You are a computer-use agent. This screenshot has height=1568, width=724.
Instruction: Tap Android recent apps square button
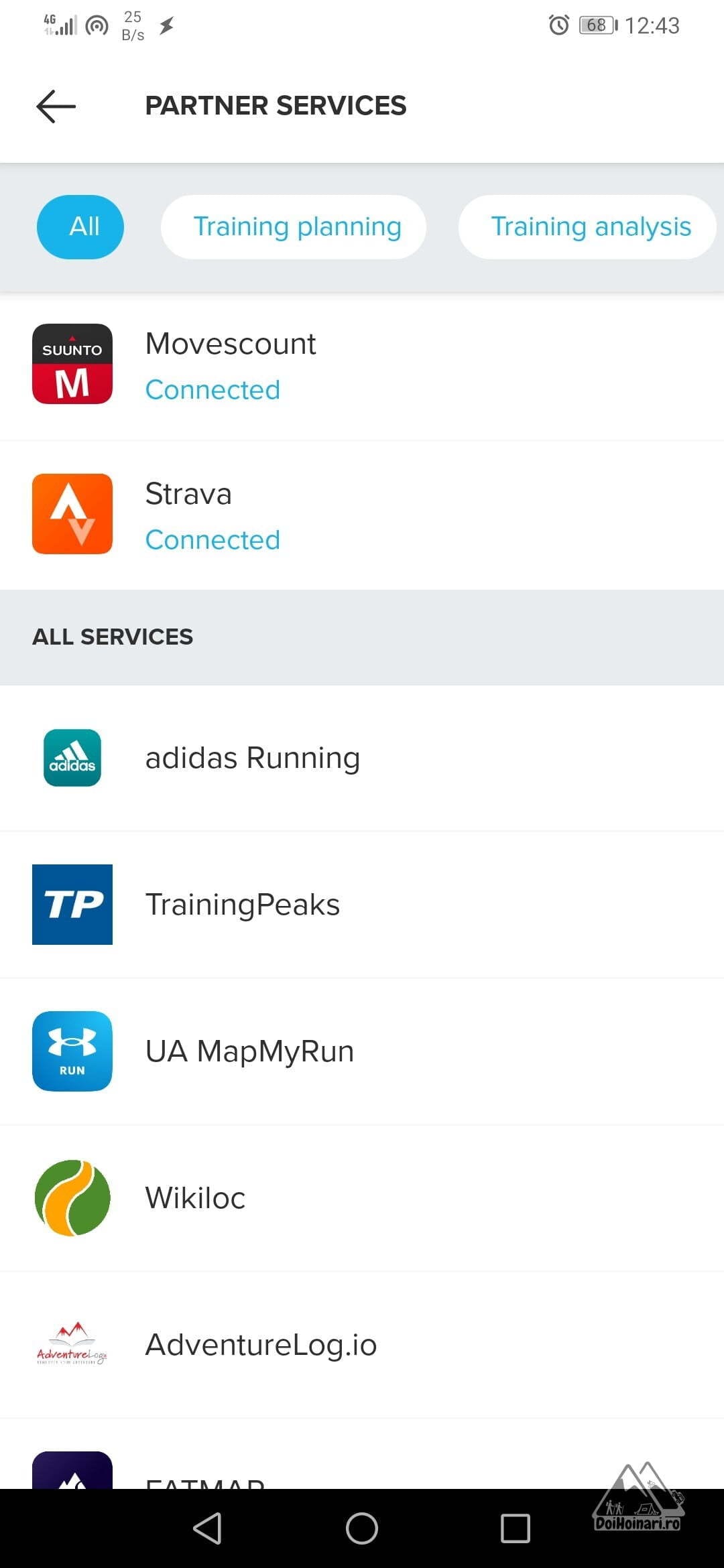click(x=516, y=1528)
